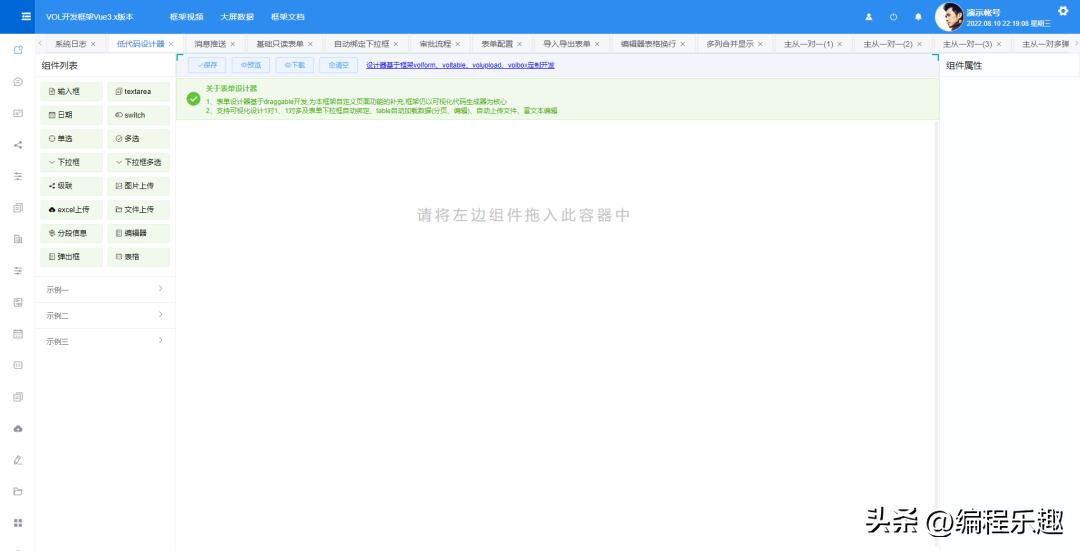
Task: Click the 下载 download button
Action: [295, 65]
